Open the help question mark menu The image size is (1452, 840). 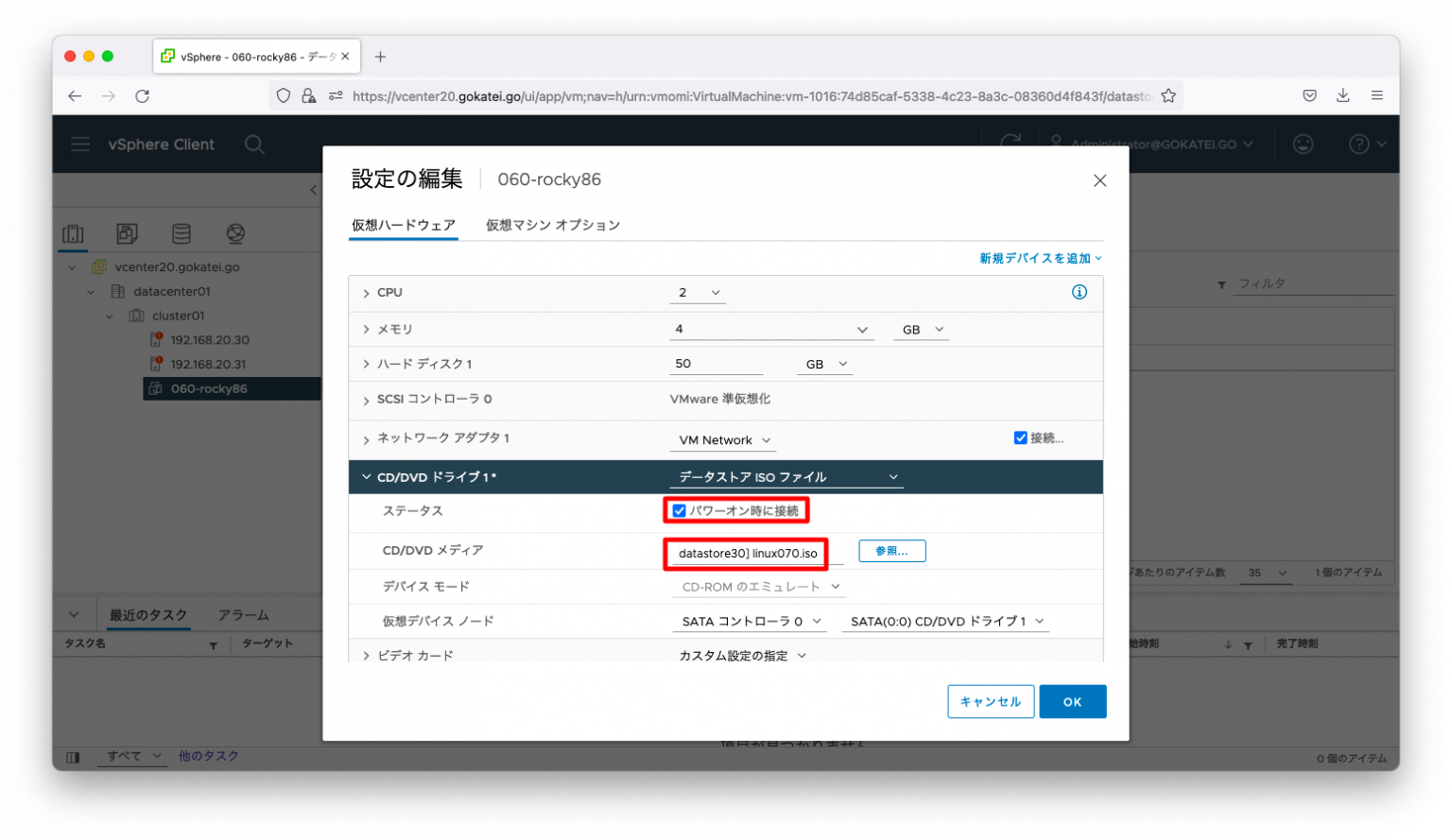(1367, 145)
